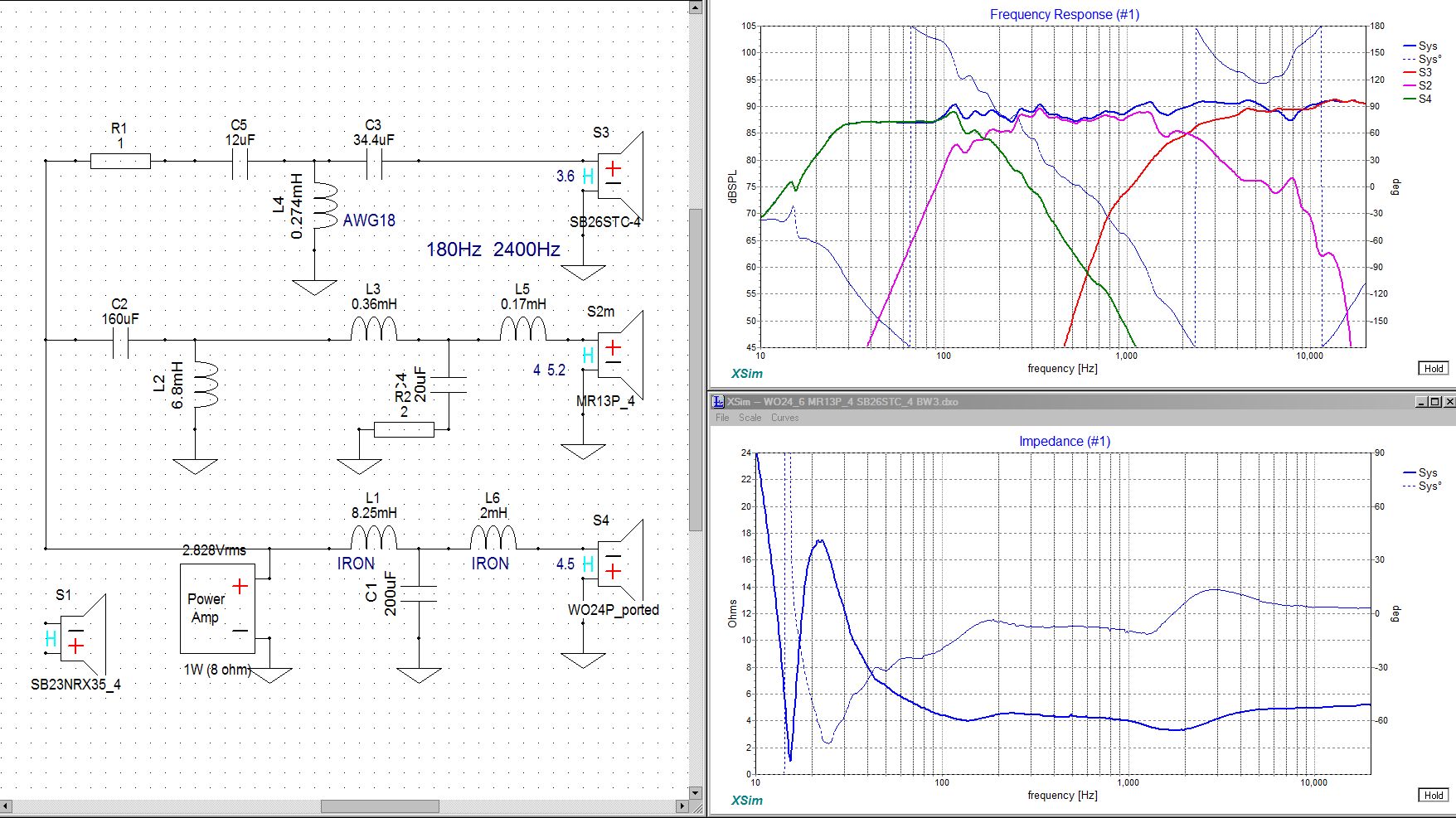
Task: Click the MR13P_4 driver name
Action: coord(605,401)
